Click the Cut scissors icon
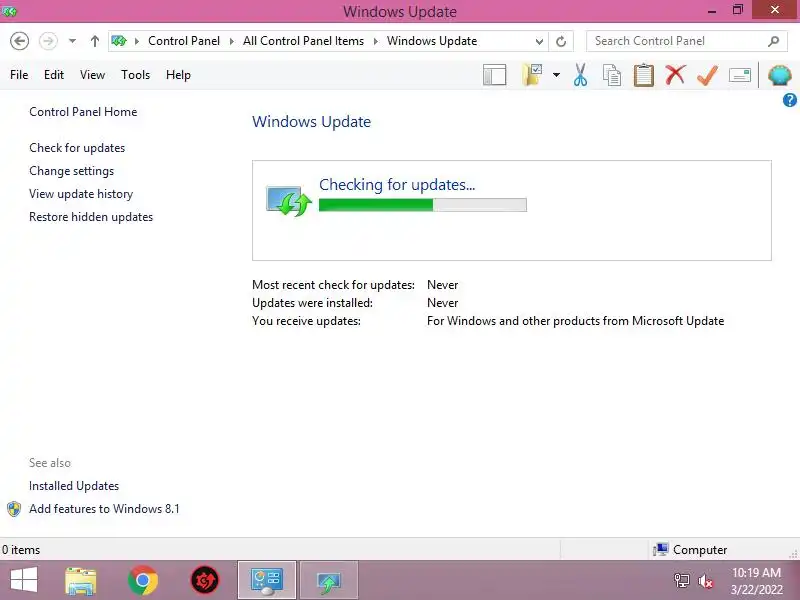This screenshot has width=800, height=600. coord(580,74)
